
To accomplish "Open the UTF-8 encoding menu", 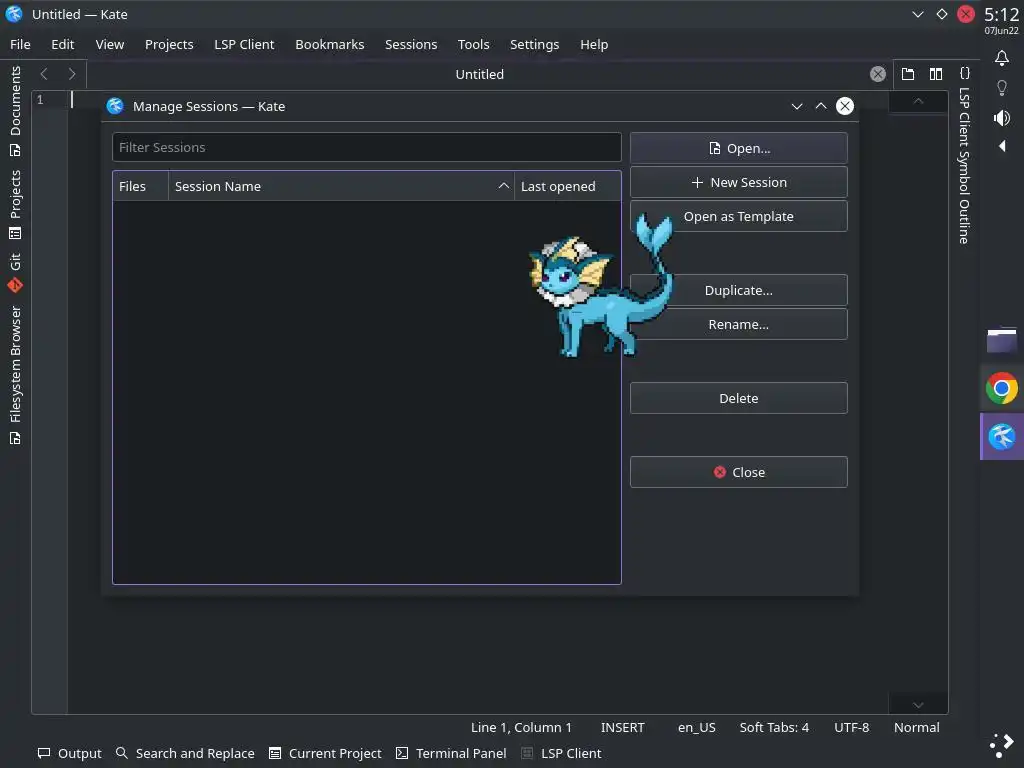I will click(852, 728).
